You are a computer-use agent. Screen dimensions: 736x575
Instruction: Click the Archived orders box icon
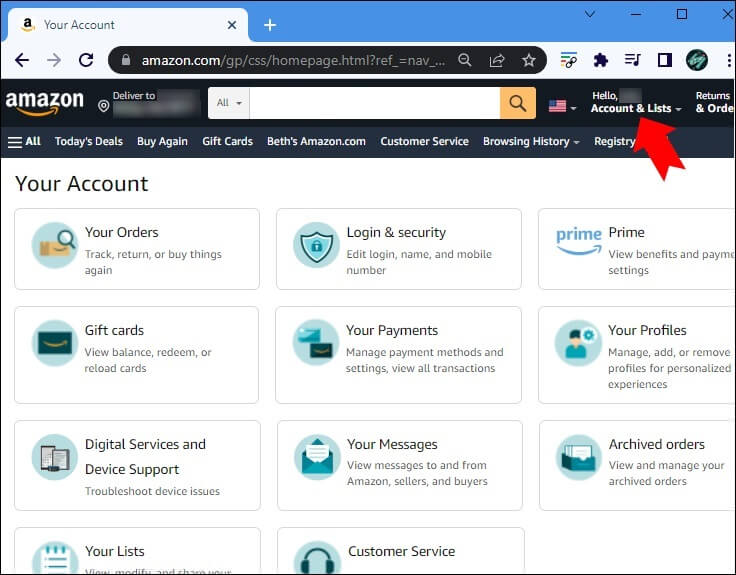click(x=579, y=457)
